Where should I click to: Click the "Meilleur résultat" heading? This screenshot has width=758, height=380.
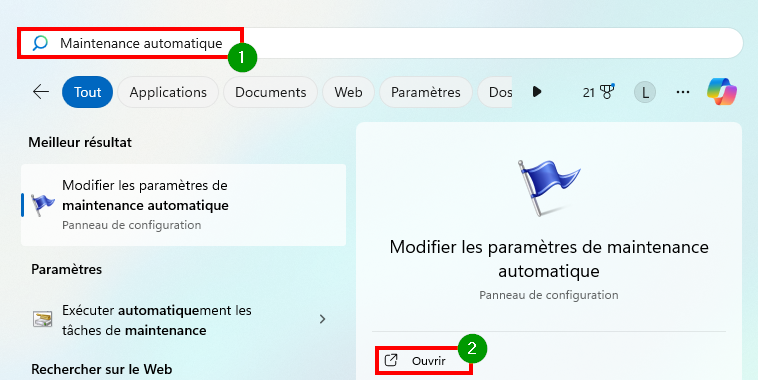[x=80, y=142]
